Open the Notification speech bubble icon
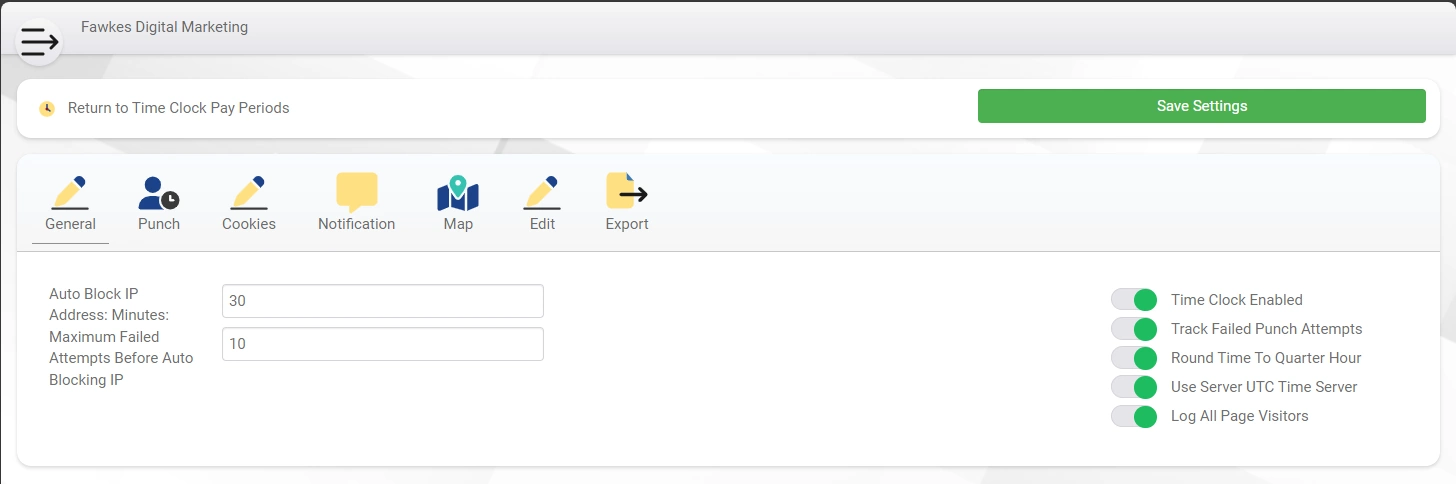1456x484 pixels. (357, 192)
